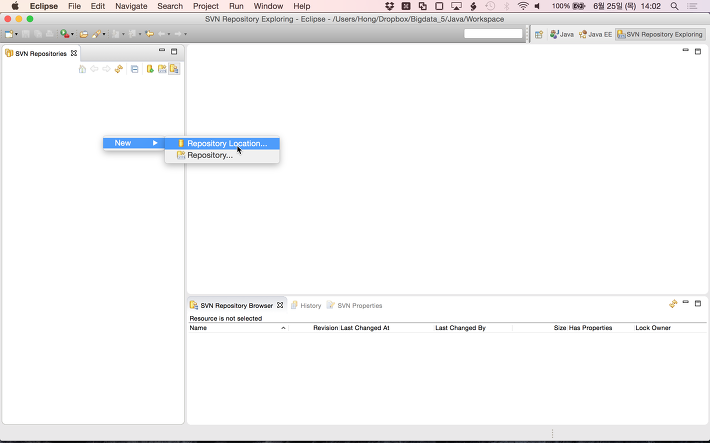Click the volume menu bar icon
The width and height of the screenshot is (710, 443).
pos(537,6)
